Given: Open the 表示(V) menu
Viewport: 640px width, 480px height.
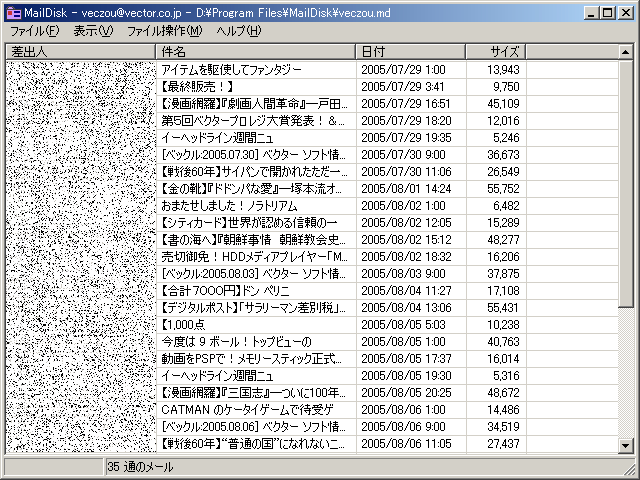Looking at the screenshot, I should point(93,31).
